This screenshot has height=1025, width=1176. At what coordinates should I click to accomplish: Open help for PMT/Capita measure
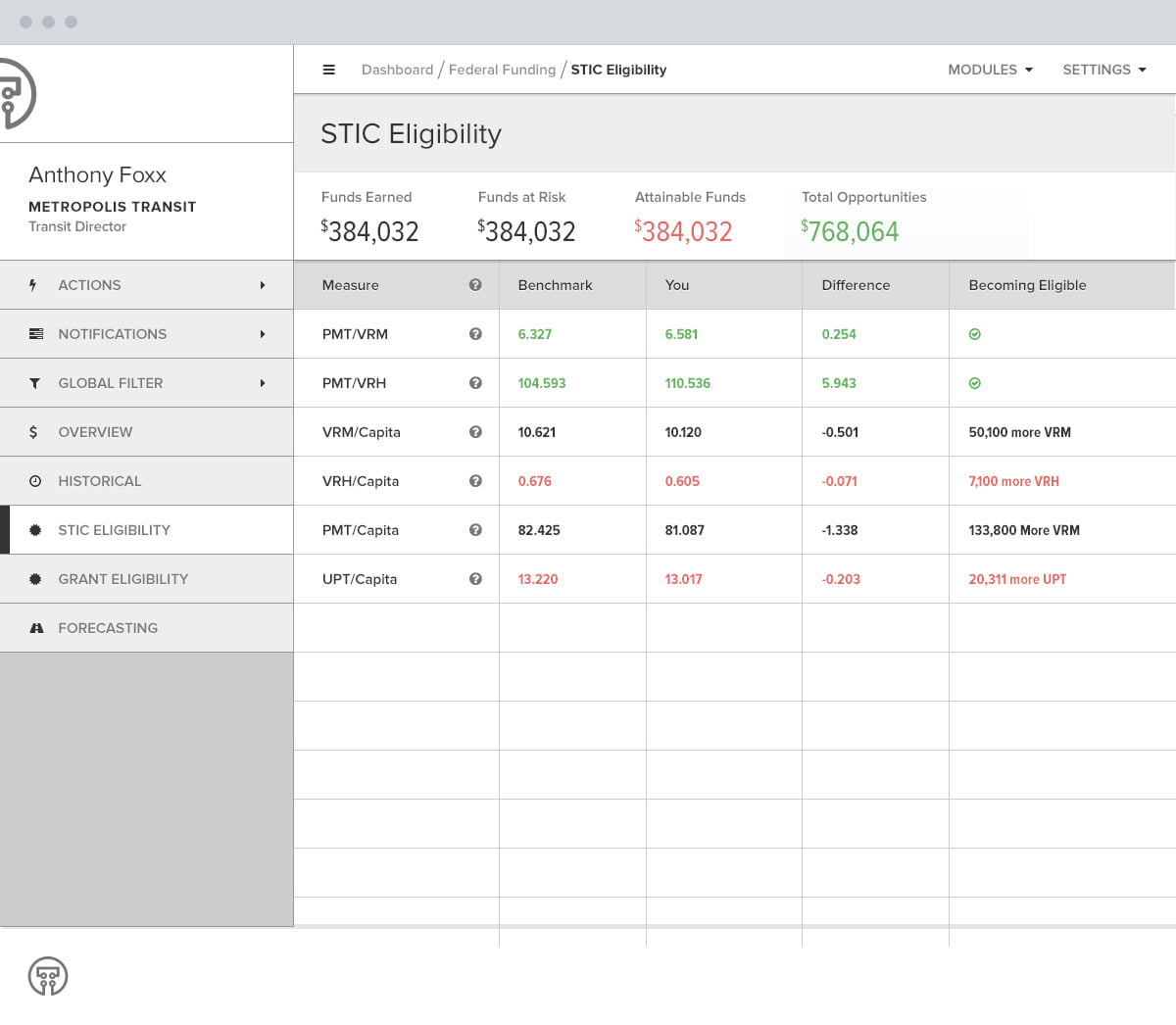475,530
